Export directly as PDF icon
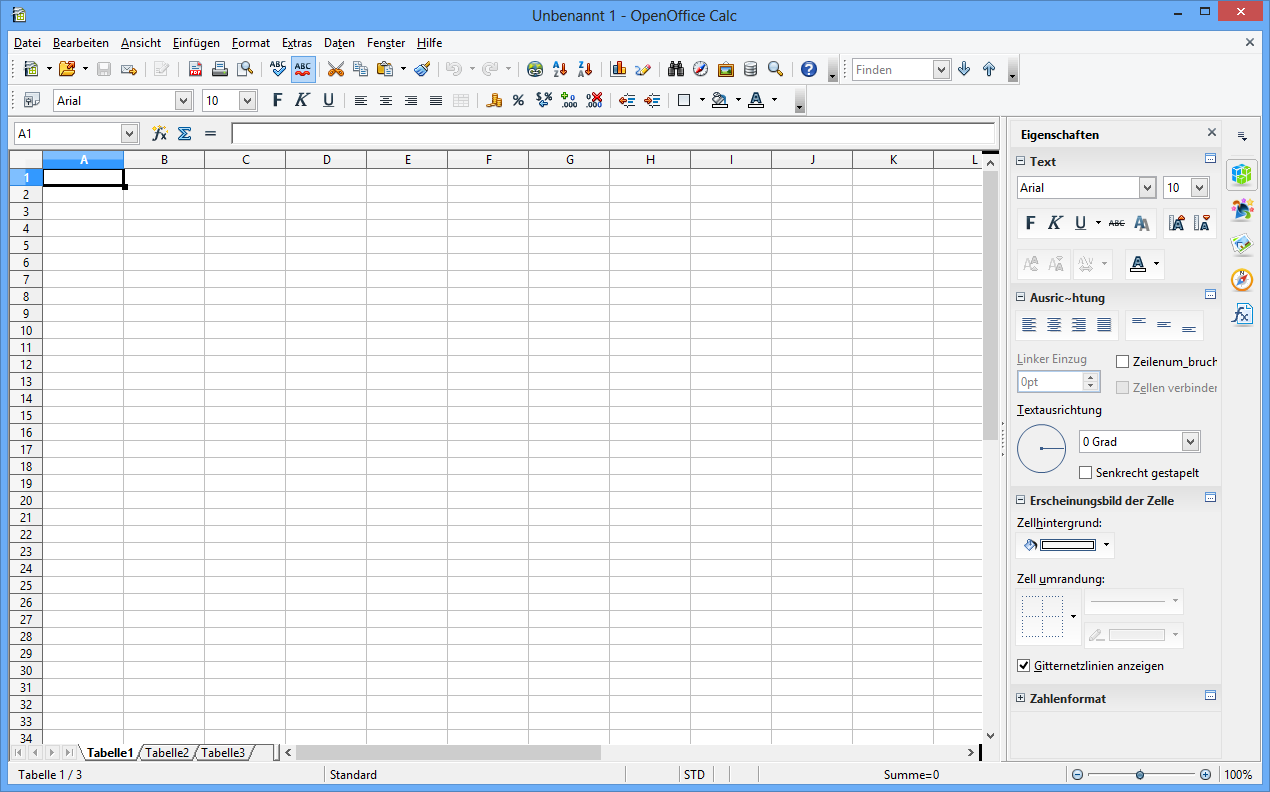Screen dimensions: 1270x792 point(195,69)
